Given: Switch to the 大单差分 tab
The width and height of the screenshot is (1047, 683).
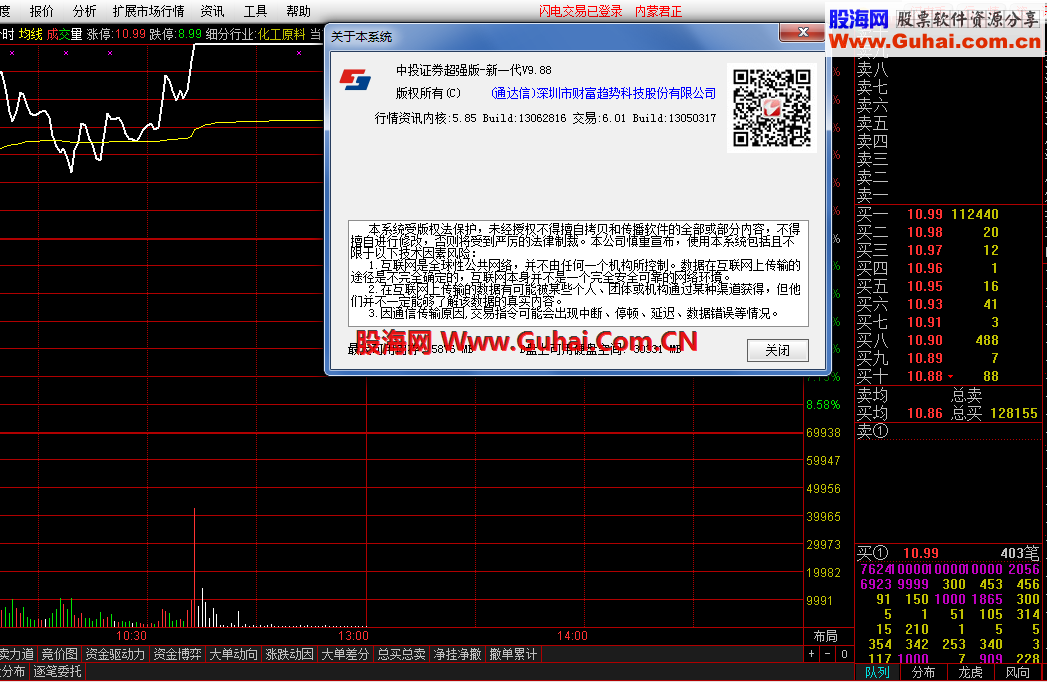Looking at the screenshot, I should (x=345, y=654).
